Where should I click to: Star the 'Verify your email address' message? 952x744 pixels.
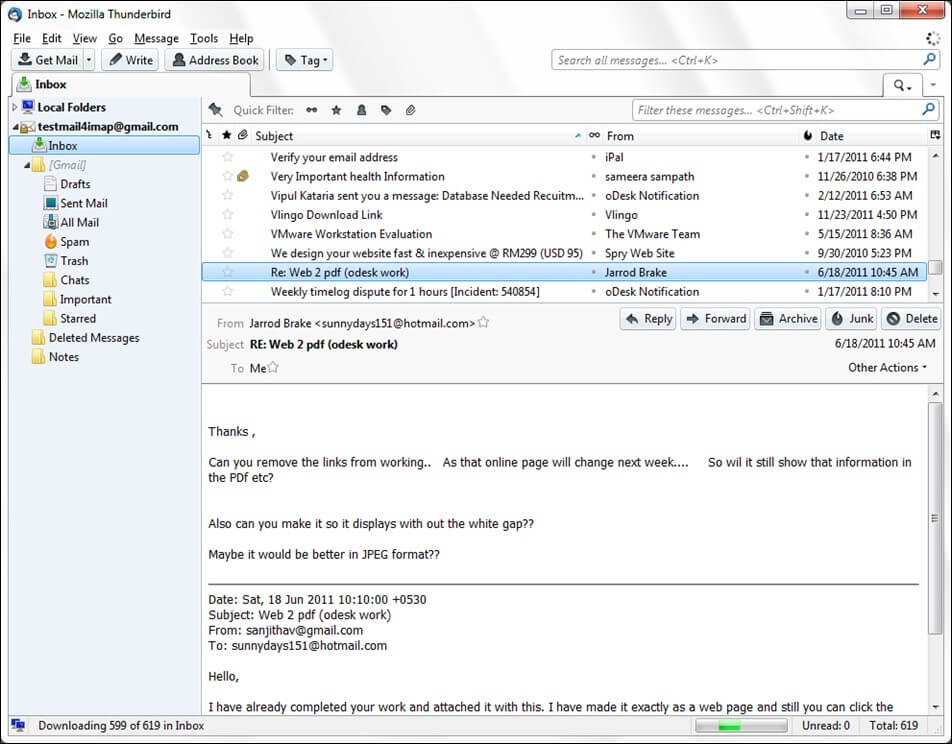tap(228, 157)
